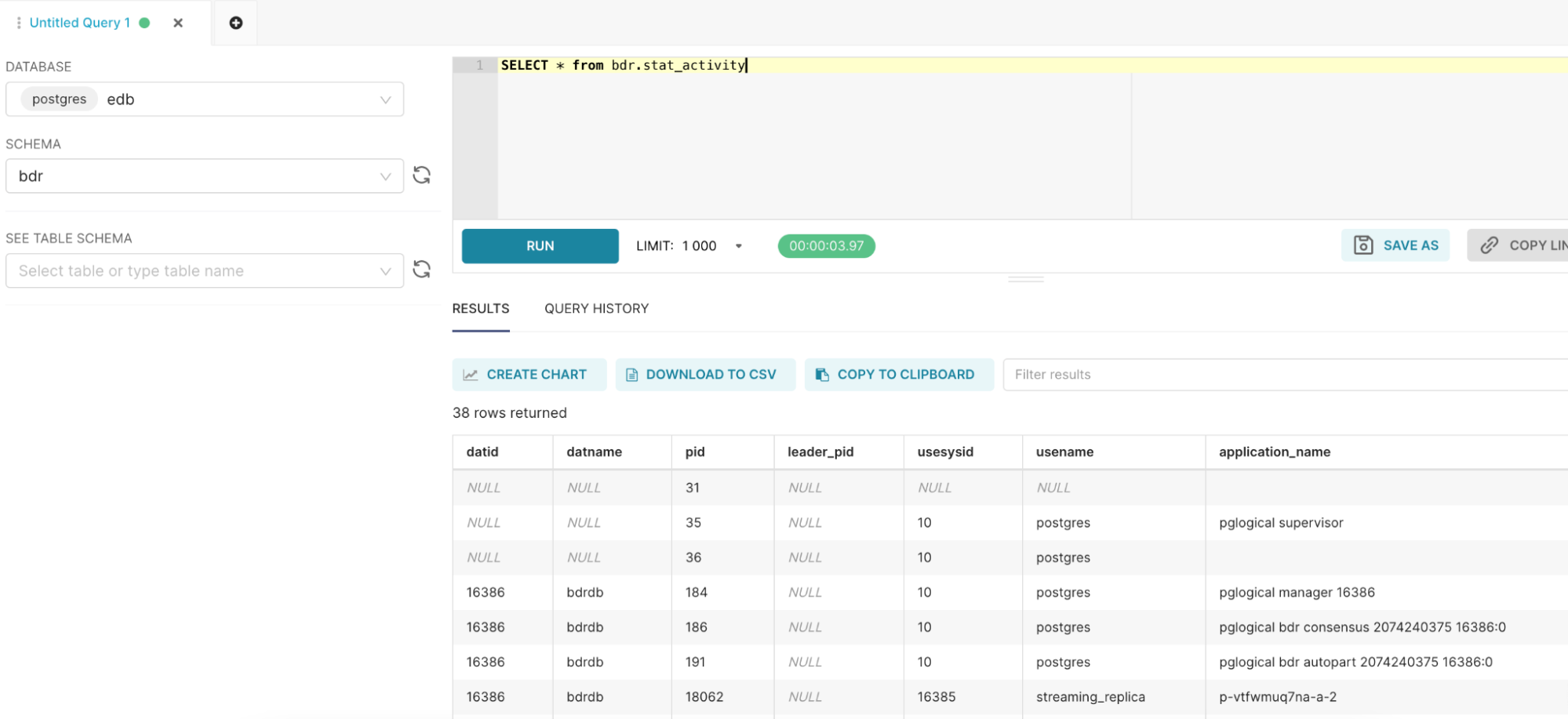Switch to the Query History tab
The image size is (1568, 719).
[596, 309]
